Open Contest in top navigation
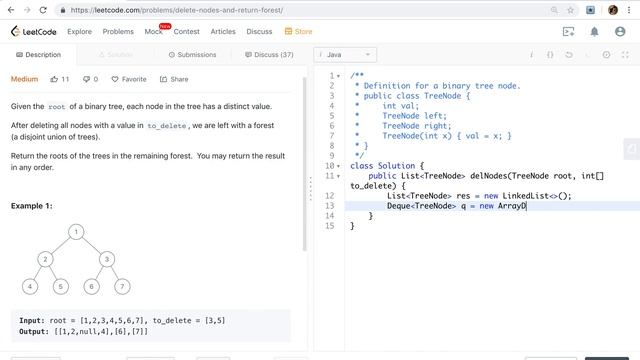Viewport: 640px width, 360px height. pos(187,31)
